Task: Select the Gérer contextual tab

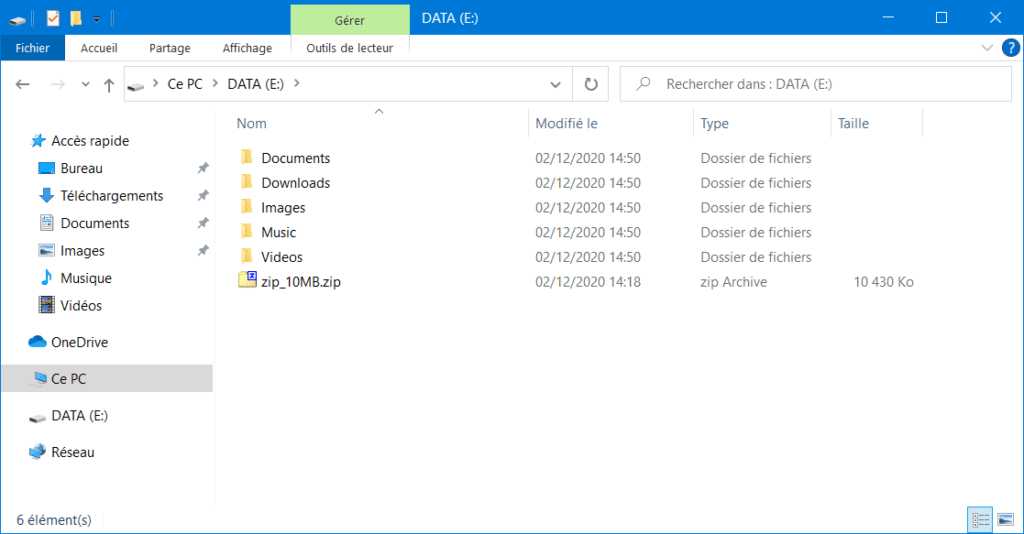Action: point(349,20)
